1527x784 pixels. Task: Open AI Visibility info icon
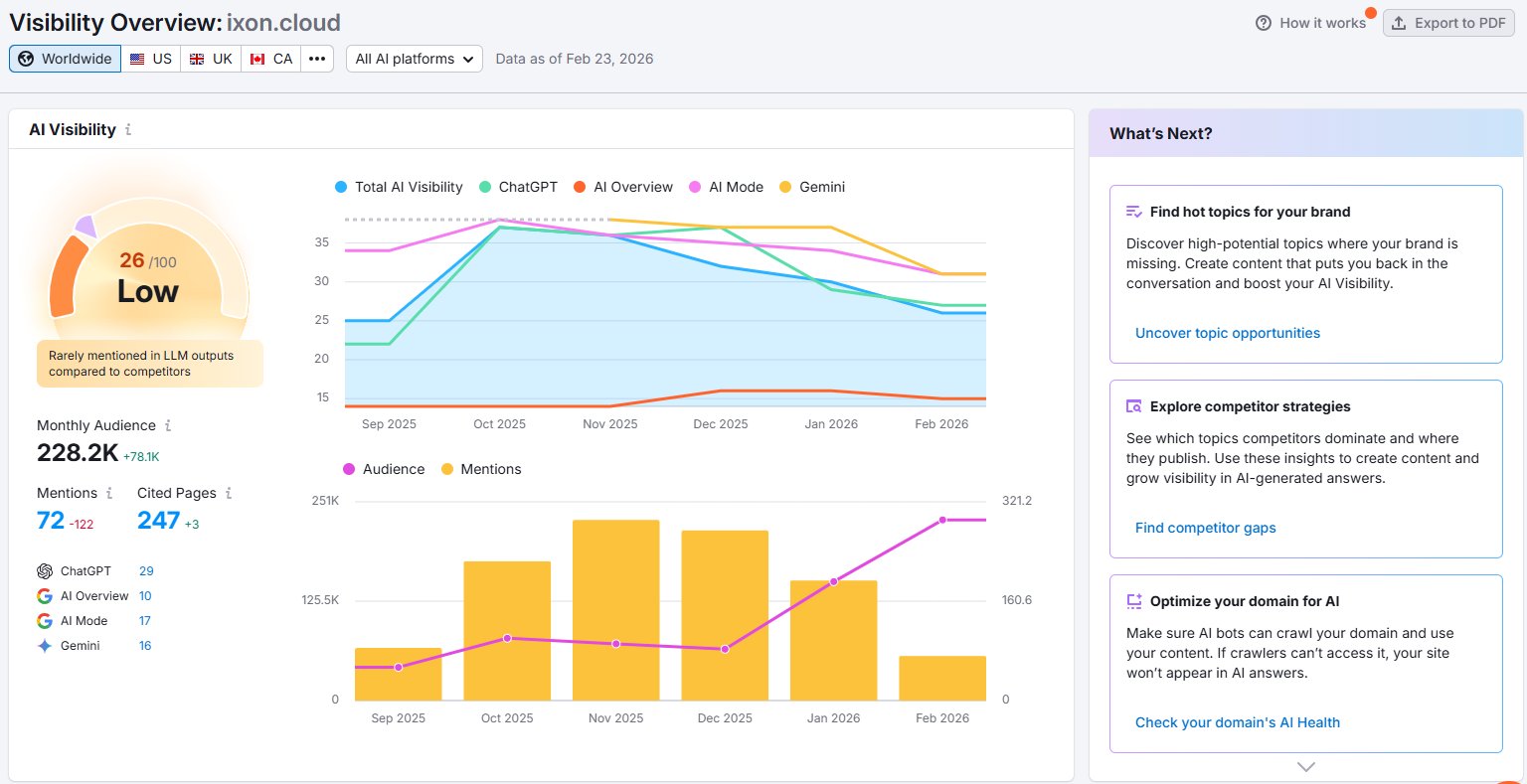point(128,129)
